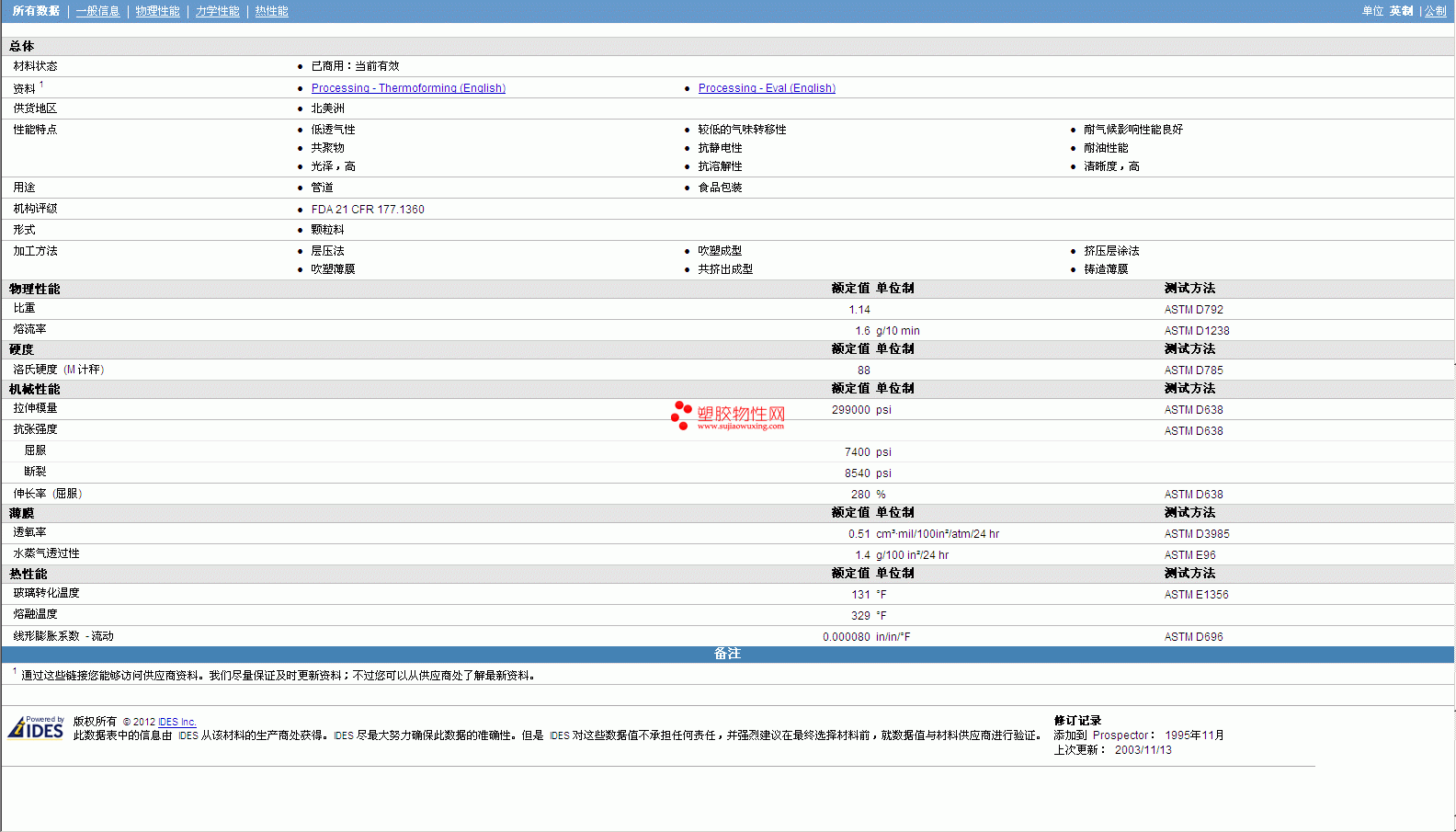Click FDA 21 CFR 177.1360 rating
Viewport: 1456px width, 832px height.
click(368, 210)
